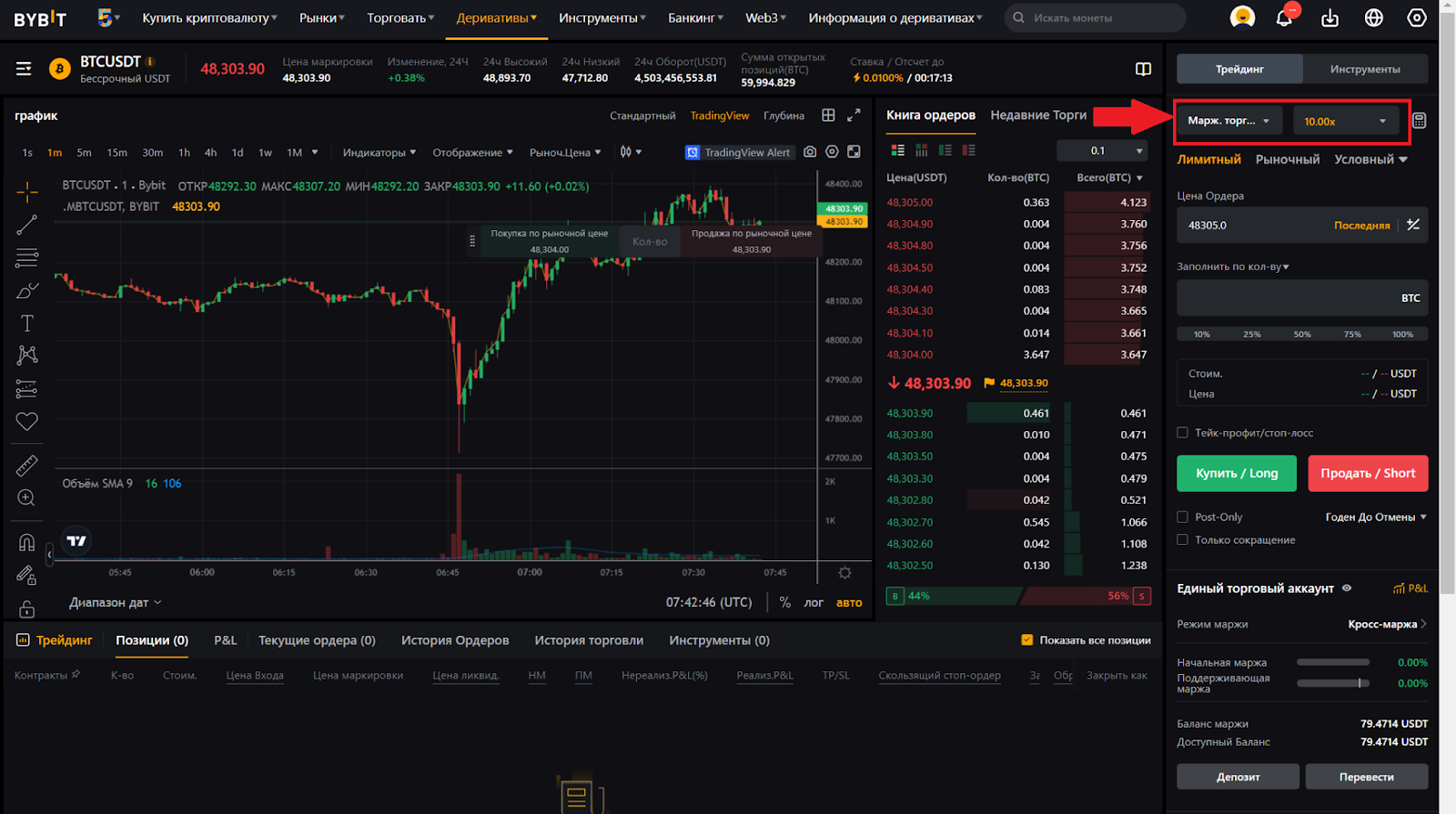This screenshot has width=1456, height=814.
Task: Click the coin search box
Action: [1095, 17]
